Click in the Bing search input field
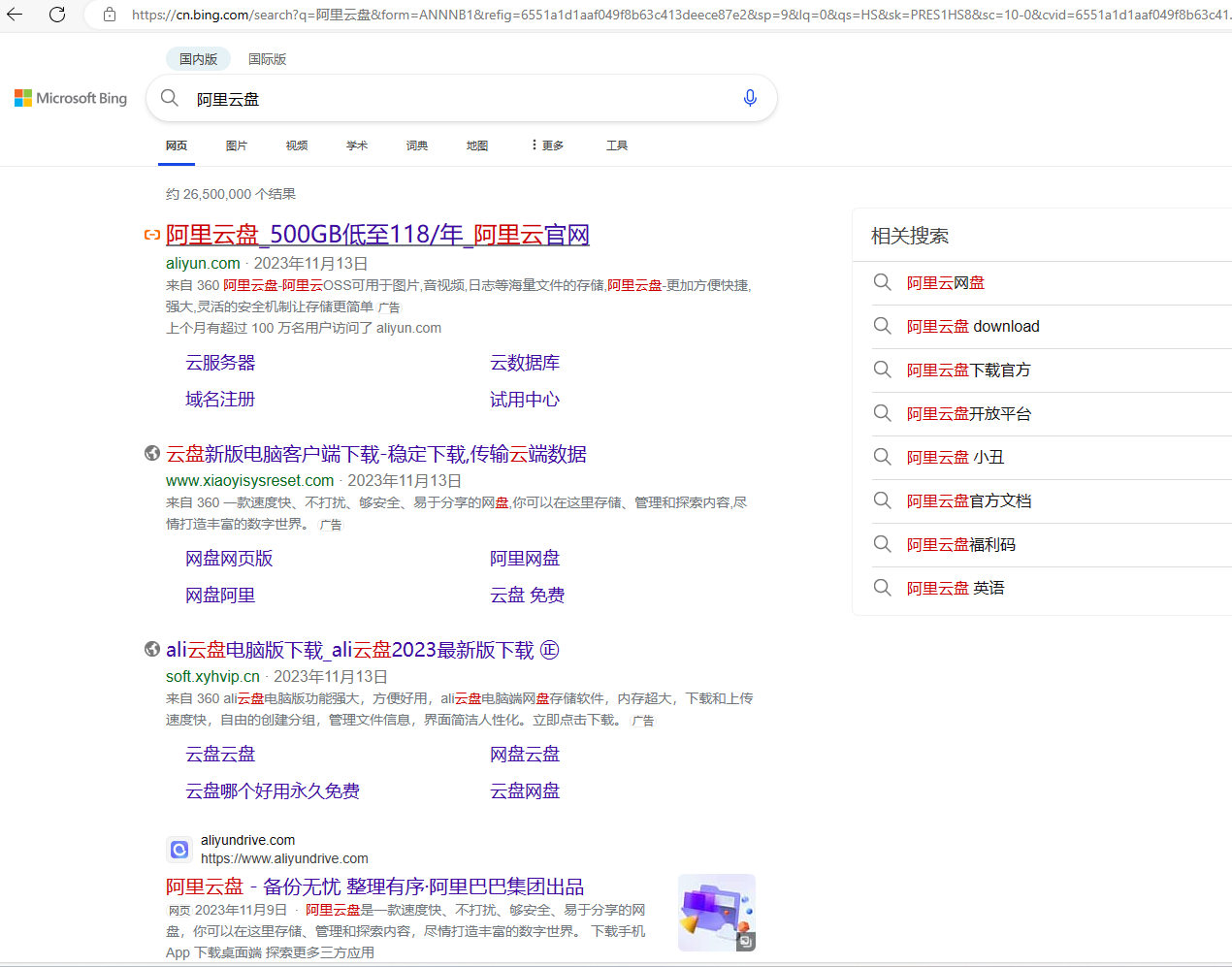This screenshot has height=967, width=1232. click(461, 99)
